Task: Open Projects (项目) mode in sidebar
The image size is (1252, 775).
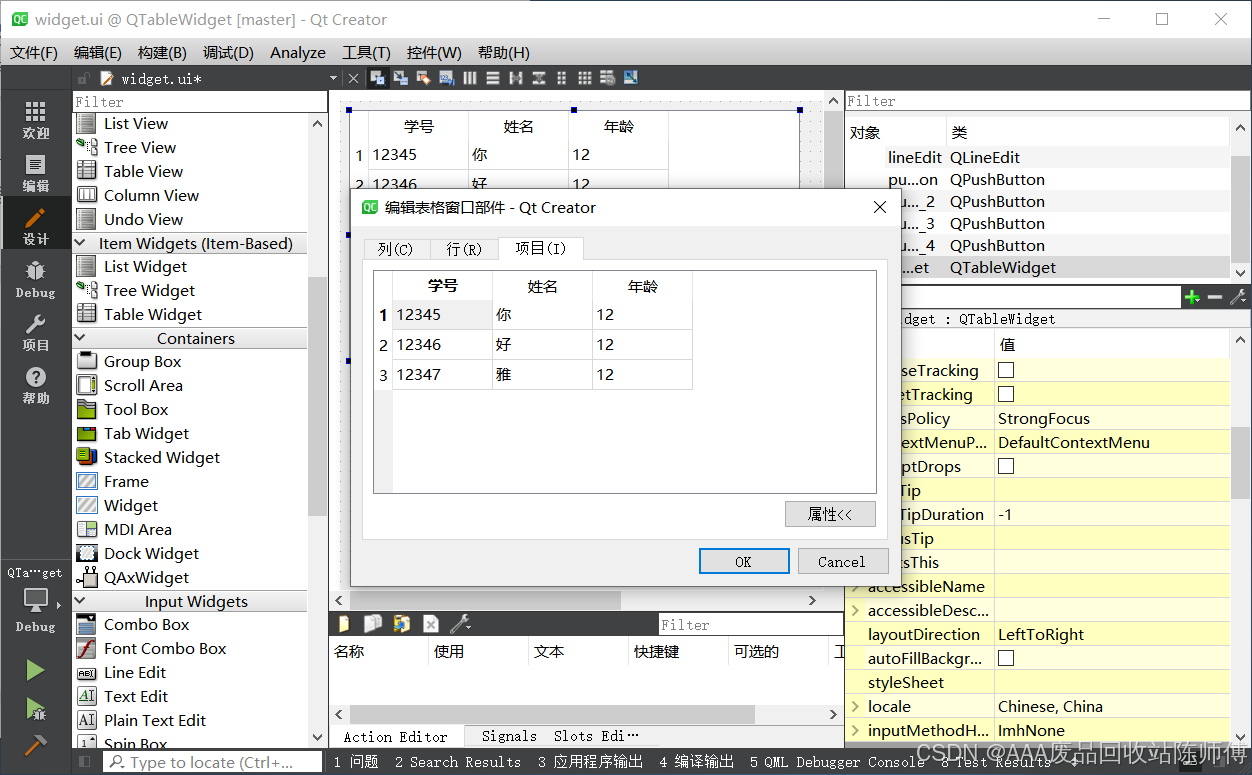Action: point(36,332)
